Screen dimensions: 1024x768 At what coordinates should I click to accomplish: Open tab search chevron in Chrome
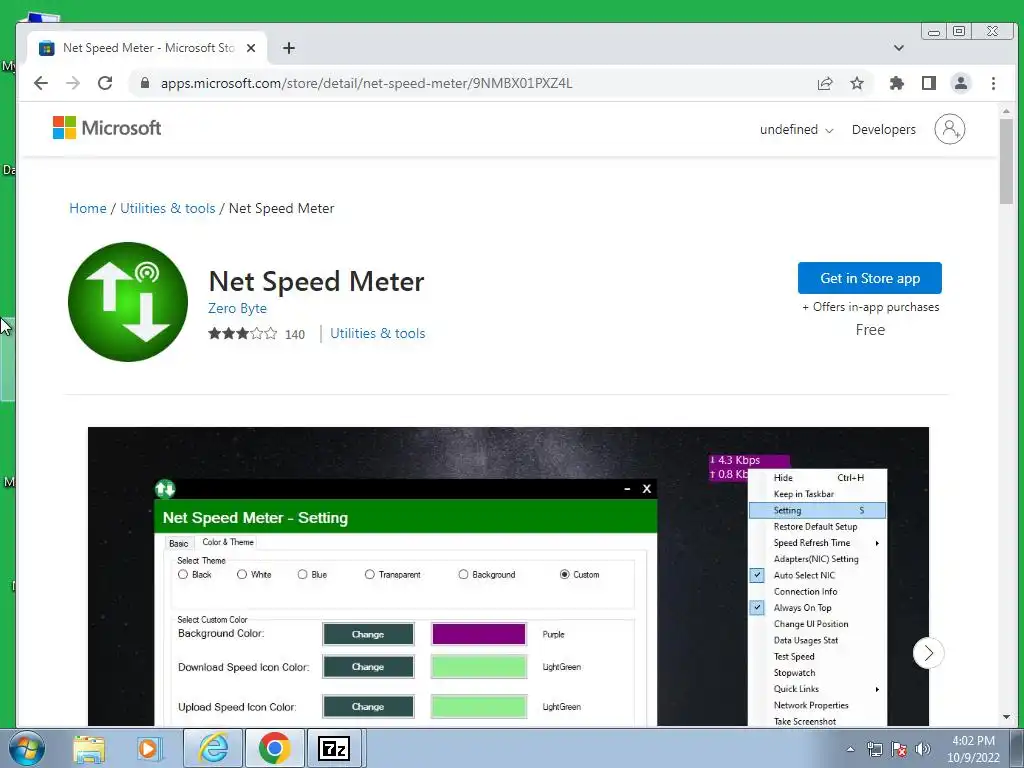coord(899,48)
